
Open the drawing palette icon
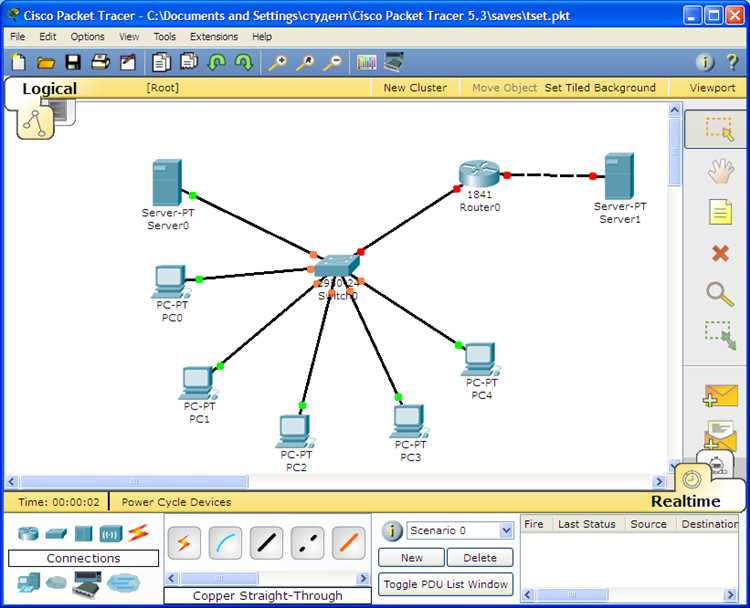tap(366, 63)
